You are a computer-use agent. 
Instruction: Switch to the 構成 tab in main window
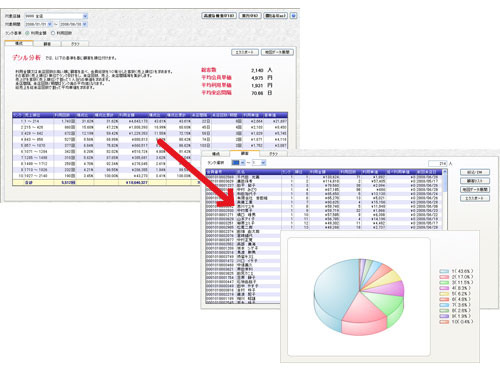point(19,43)
